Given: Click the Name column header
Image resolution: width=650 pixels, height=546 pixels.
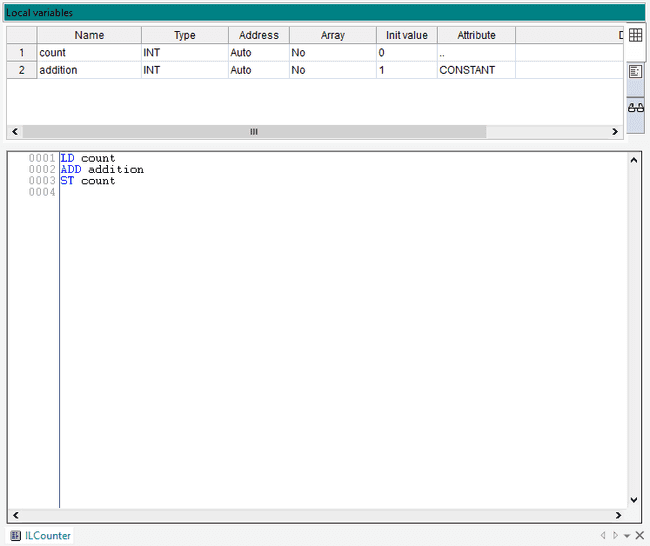Looking at the screenshot, I should coord(89,35).
